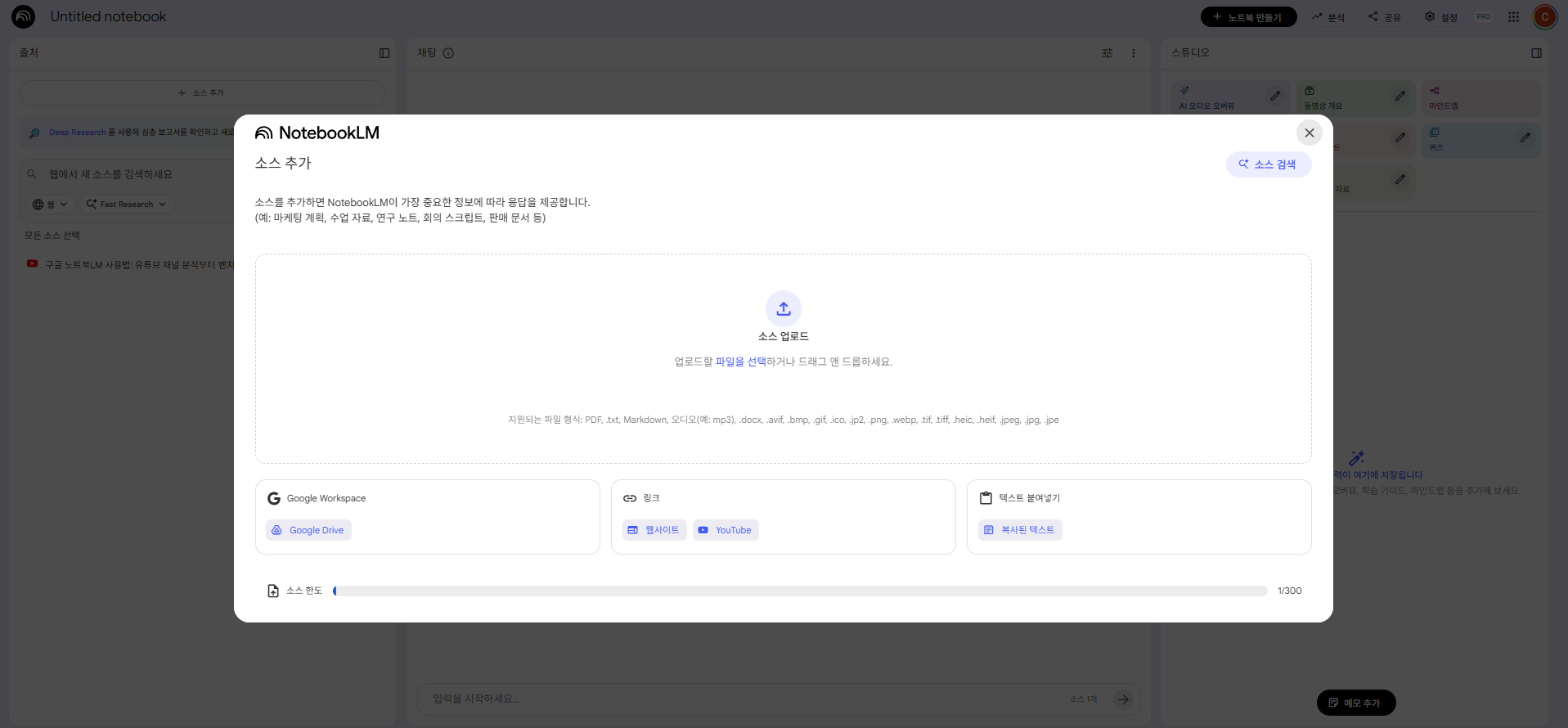Viewport: 1568px width, 728px height.
Task: Click the Untitled notebook title
Action: coord(108,16)
